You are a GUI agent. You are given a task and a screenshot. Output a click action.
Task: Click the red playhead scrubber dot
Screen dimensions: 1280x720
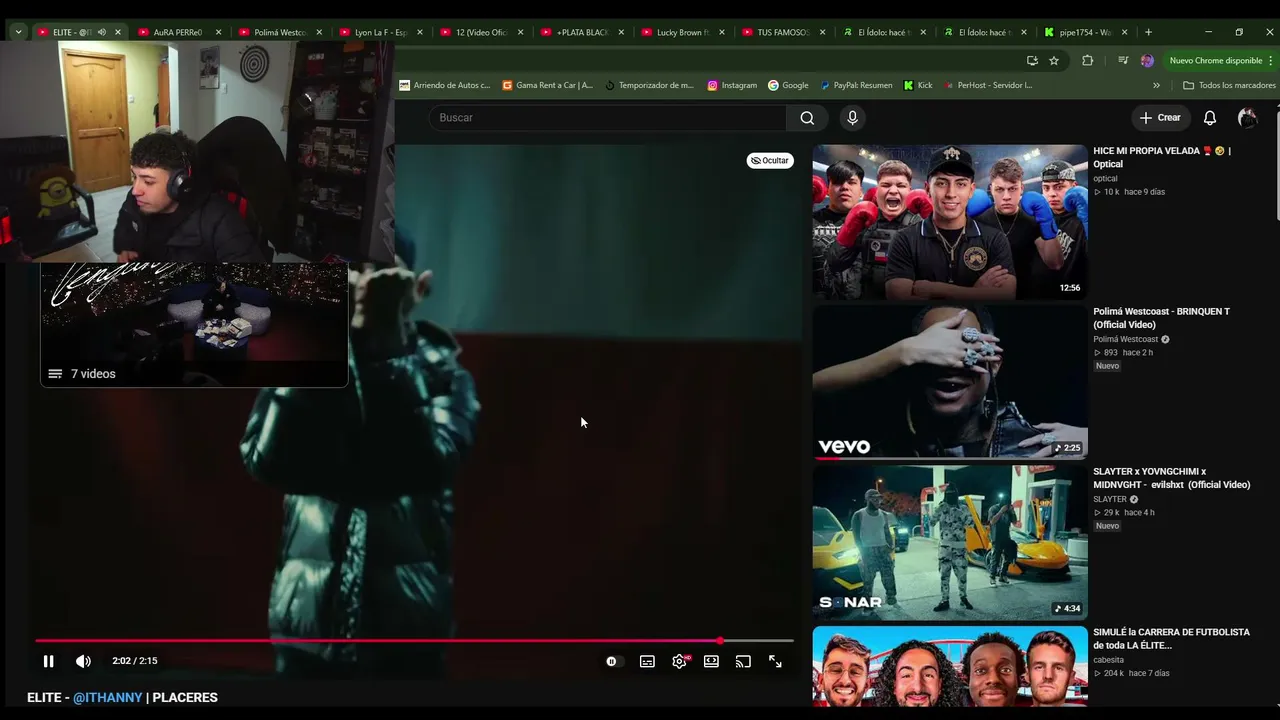point(720,640)
